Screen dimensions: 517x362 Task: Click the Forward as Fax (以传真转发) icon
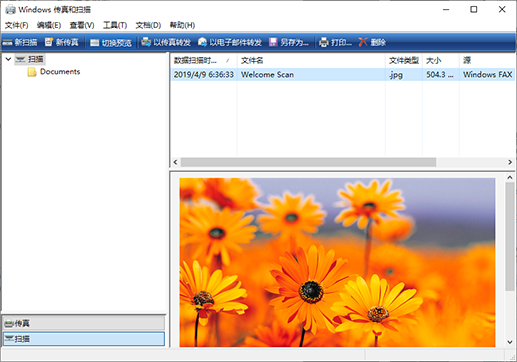click(x=146, y=42)
